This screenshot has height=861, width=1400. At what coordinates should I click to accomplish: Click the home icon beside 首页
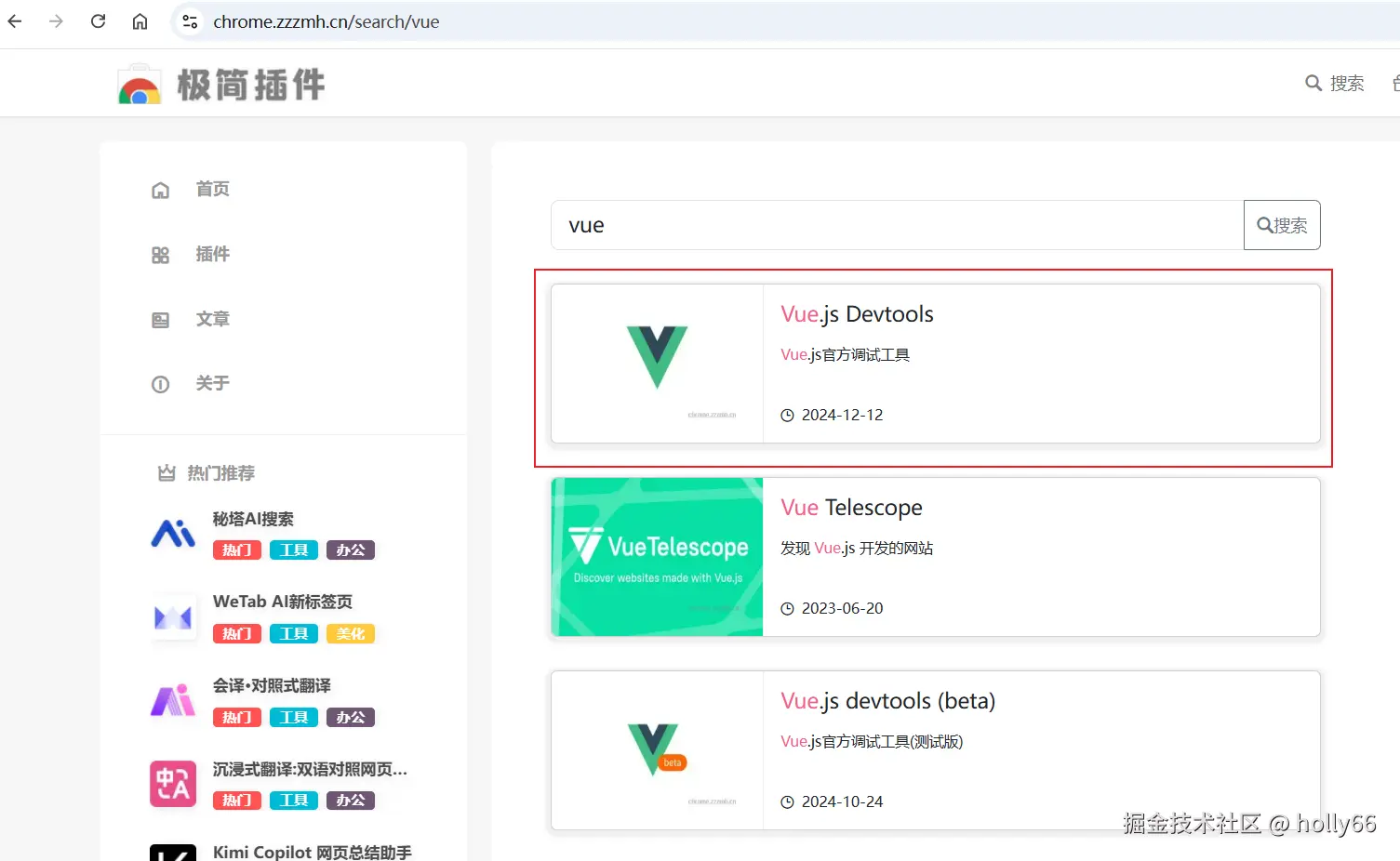160,190
